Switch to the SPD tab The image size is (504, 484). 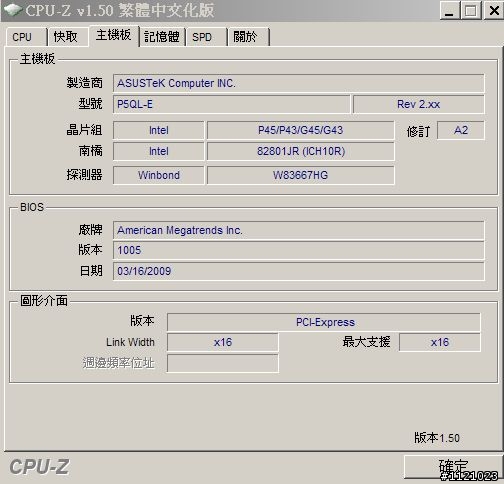(206, 37)
